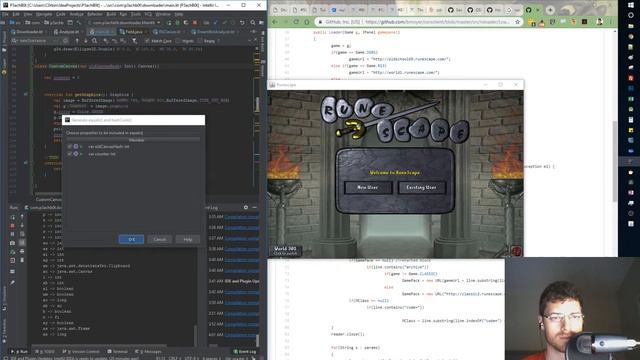This screenshot has height=360, width=640.
Task: Open the Build menu in IntelliJ
Action: click(x=111, y=14)
